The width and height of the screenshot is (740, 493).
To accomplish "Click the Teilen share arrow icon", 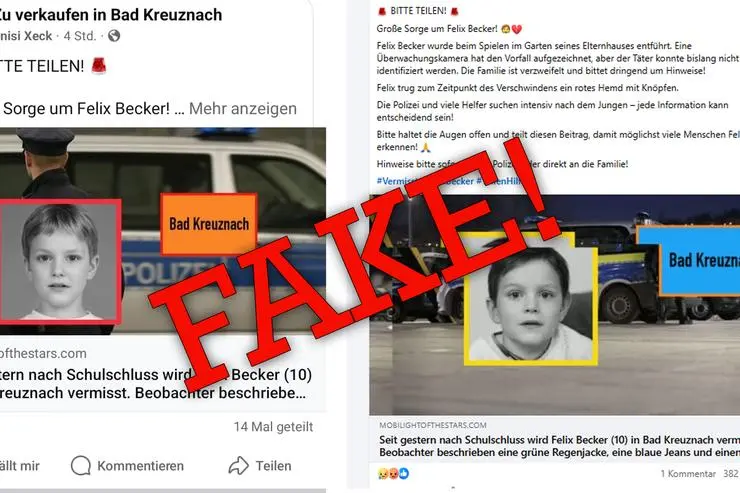I will coord(238,466).
